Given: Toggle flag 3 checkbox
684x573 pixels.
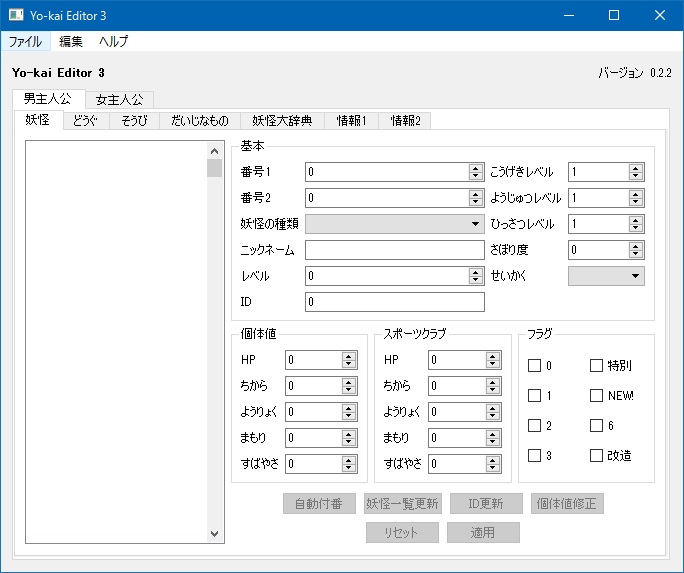Looking at the screenshot, I should [x=534, y=456].
